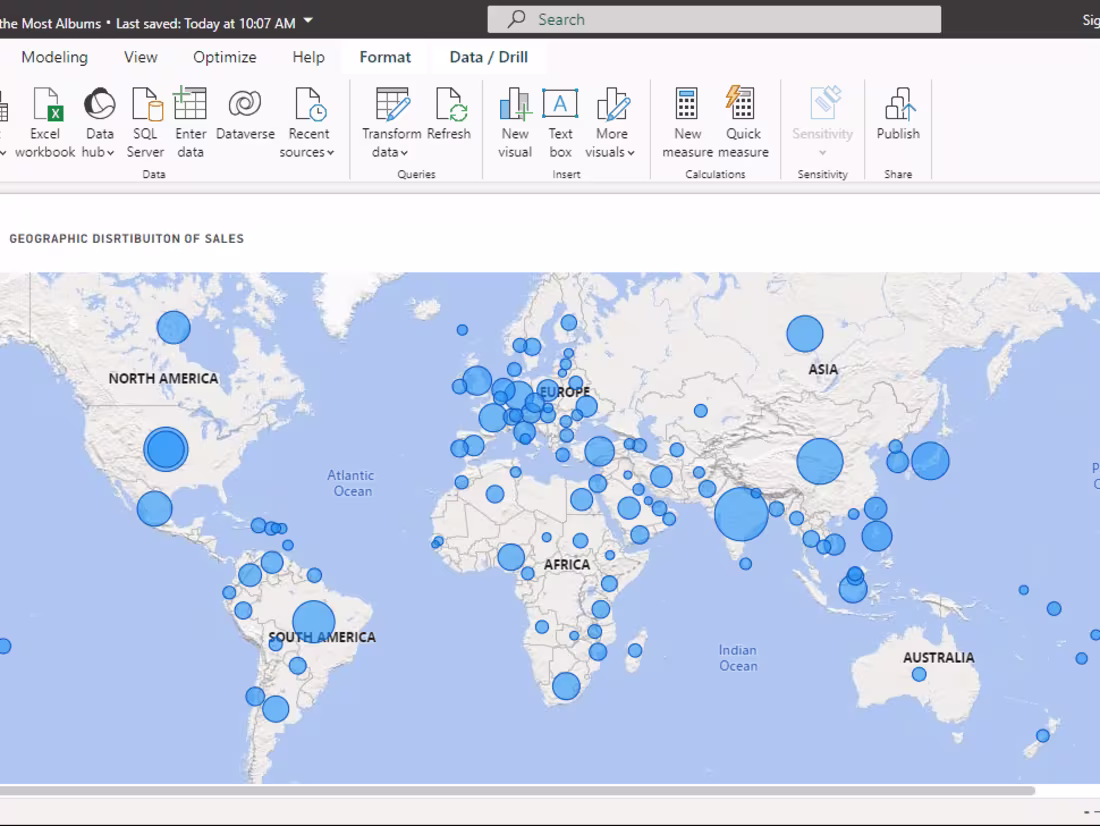The height and width of the screenshot is (826, 1100).
Task: Expand More visuals dropdown arrow
Action: 631,152
